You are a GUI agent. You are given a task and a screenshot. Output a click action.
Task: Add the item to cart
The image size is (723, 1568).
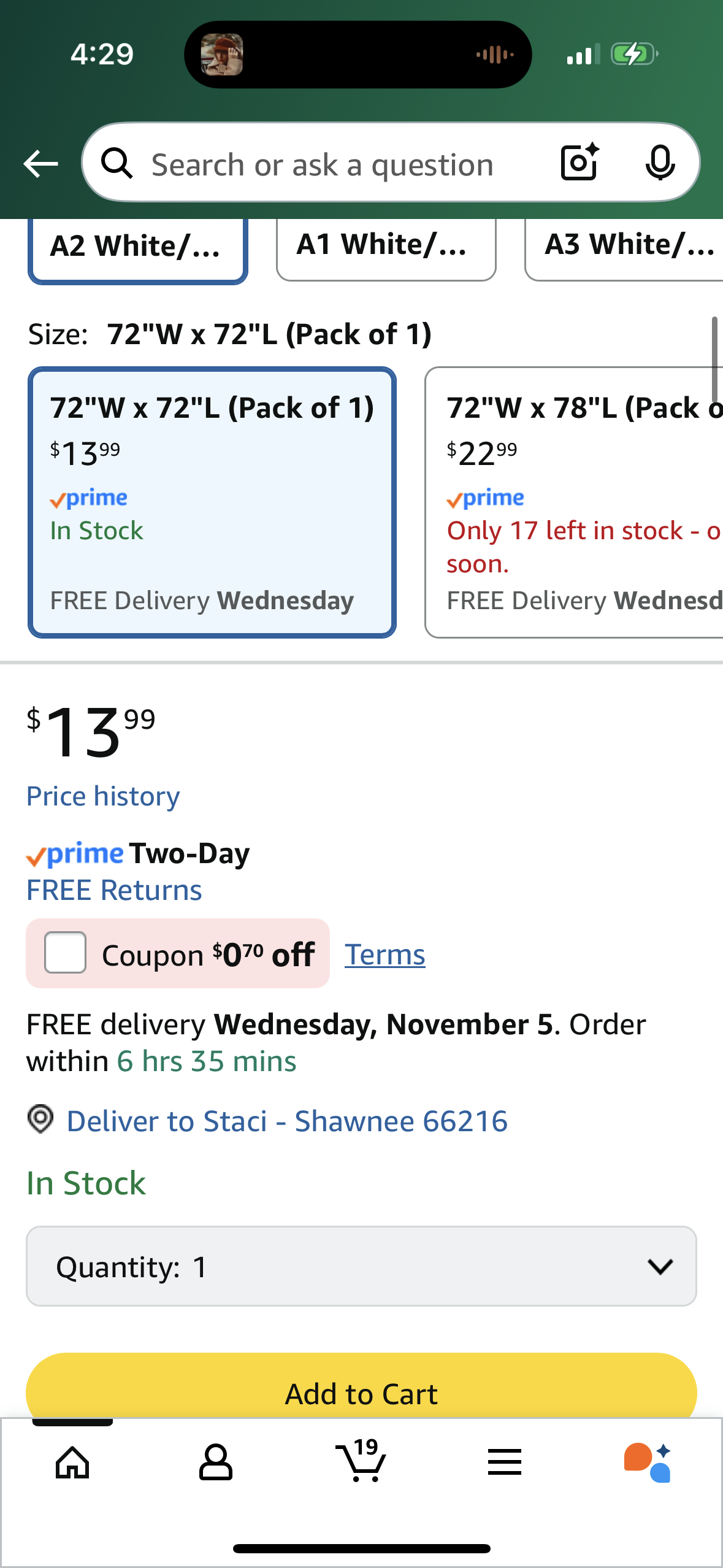(x=361, y=1393)
